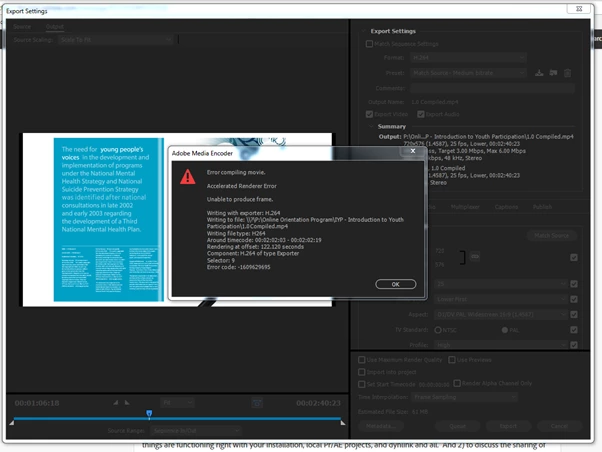602x452 pixels.
Task: Select the NTSC TV Standard radio
Action: 438,330
